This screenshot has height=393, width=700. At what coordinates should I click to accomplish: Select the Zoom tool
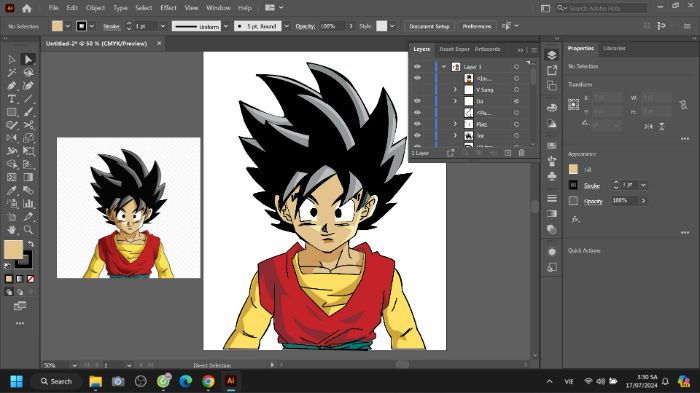(28, 230)
